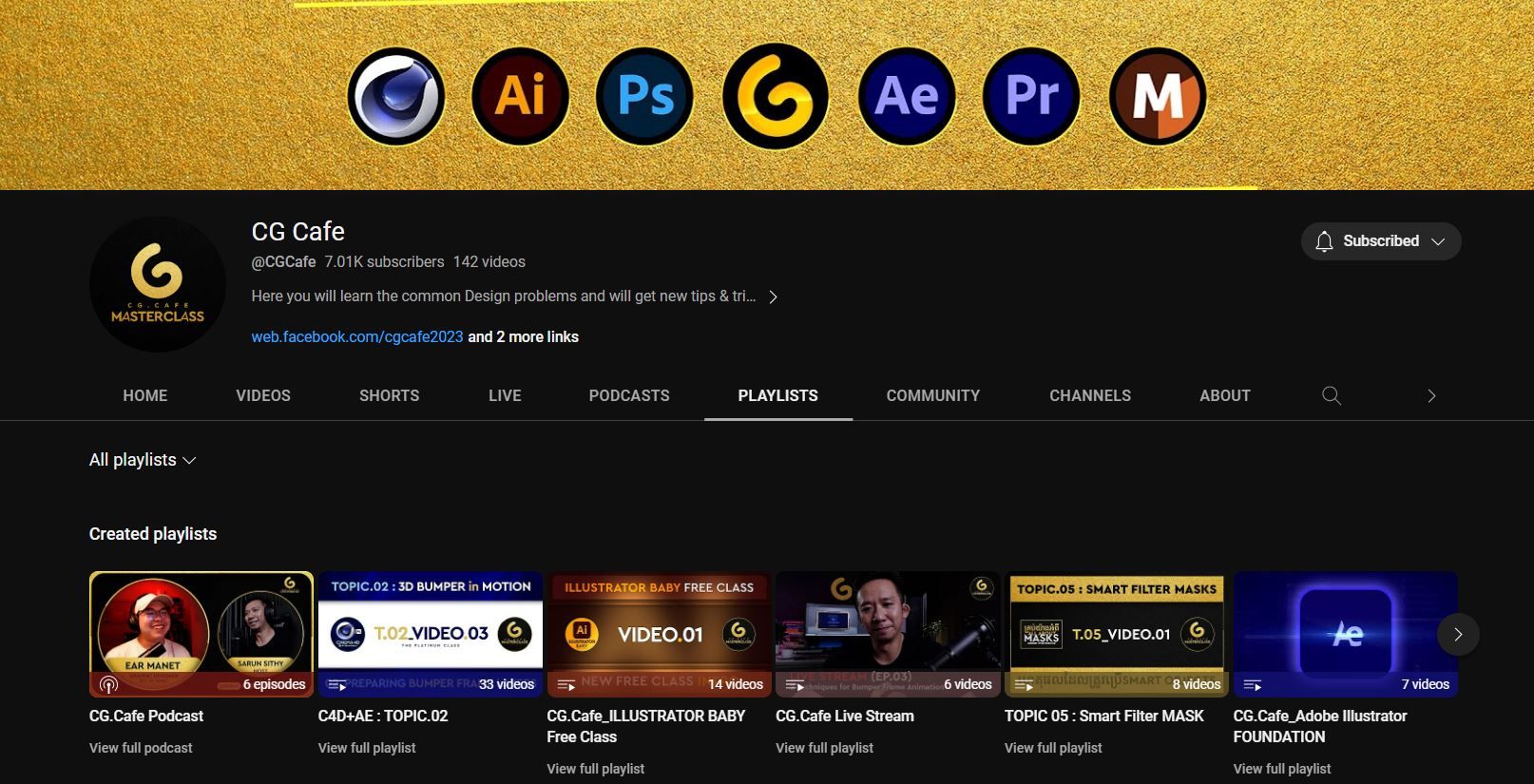The width and height of the screenshot is (1534, 784).
Task: Click the gold G logo in banner
Action: pos(775,96)
